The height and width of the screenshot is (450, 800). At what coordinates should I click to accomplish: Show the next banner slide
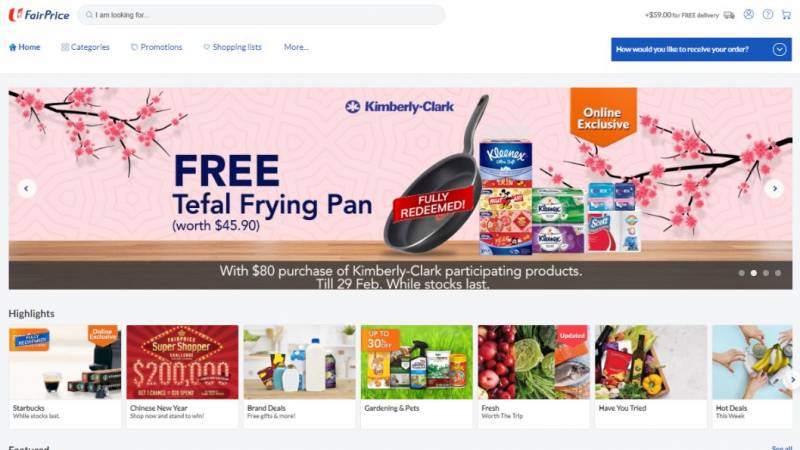774,188
